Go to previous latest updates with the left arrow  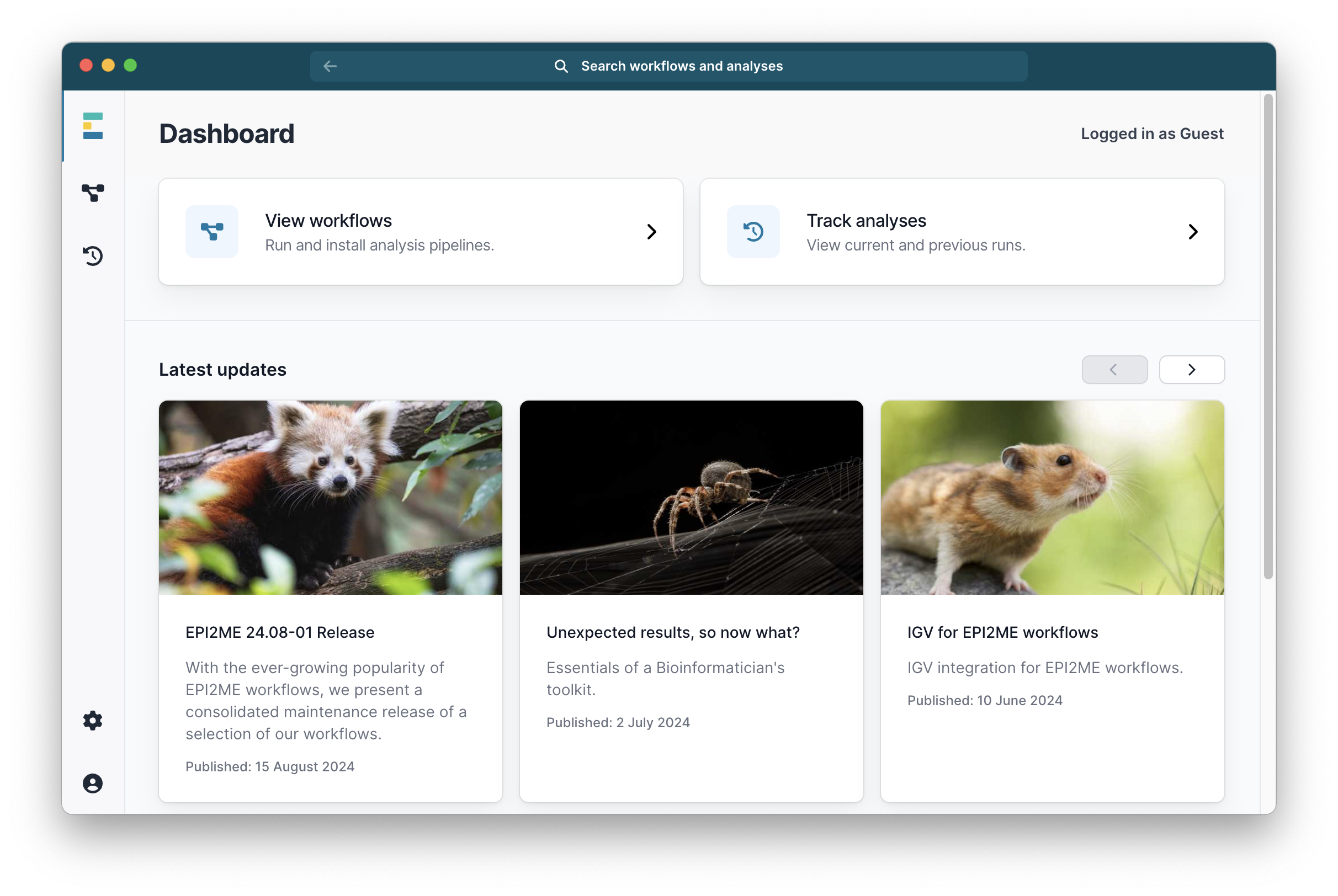pos(1114,370)
